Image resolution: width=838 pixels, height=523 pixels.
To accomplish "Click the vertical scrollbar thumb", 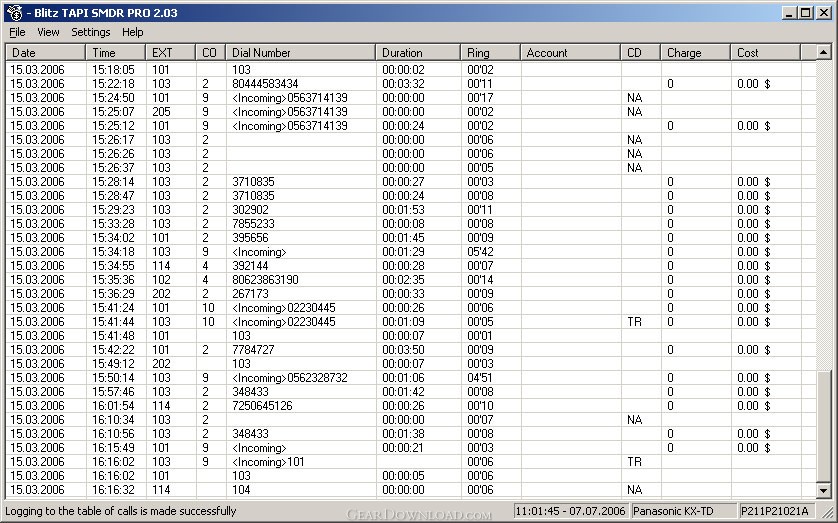I will click(824, 426).
